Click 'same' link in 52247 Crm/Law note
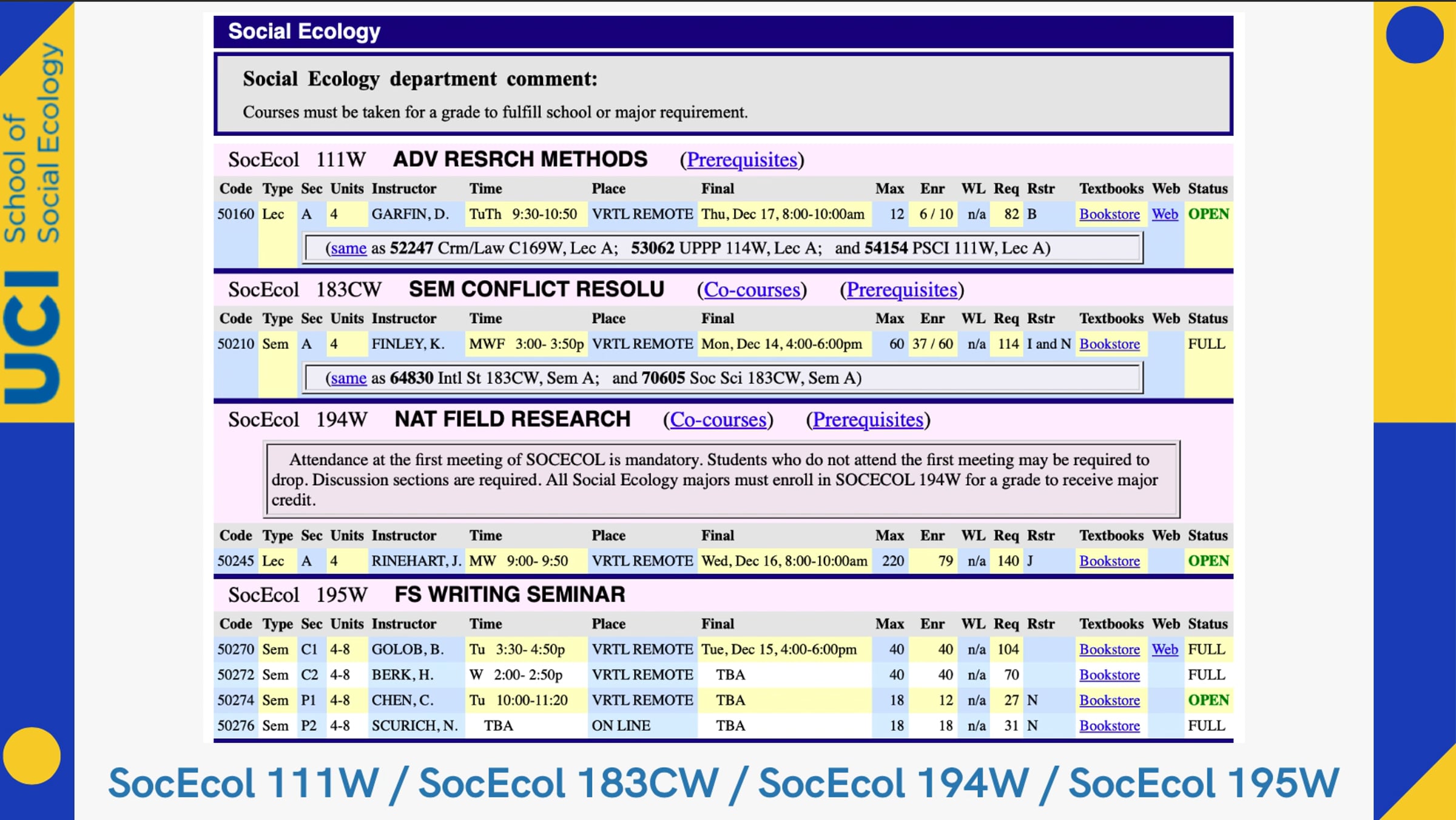The height and width of the screenshot is (820, 1456). pos(348,248)
